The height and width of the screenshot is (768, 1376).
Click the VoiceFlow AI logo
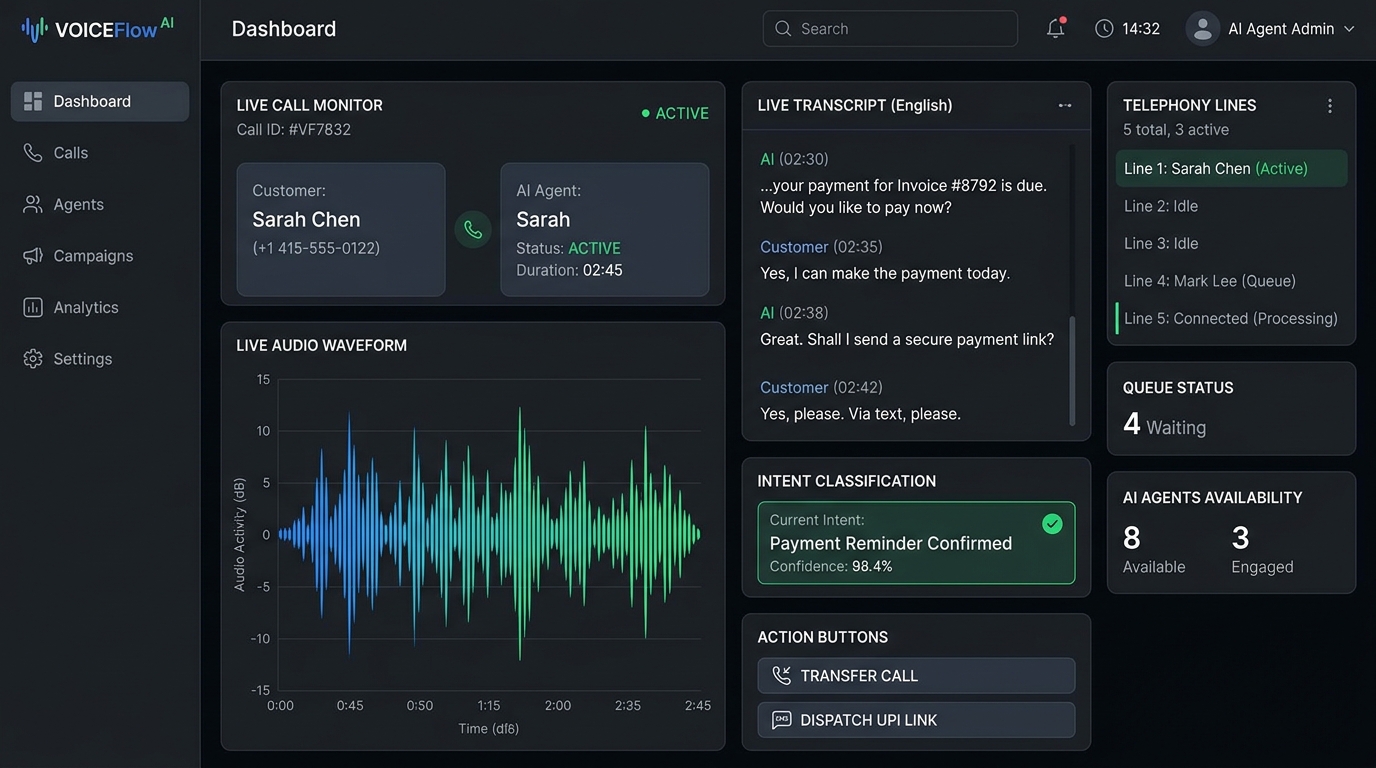click(97, 29)
